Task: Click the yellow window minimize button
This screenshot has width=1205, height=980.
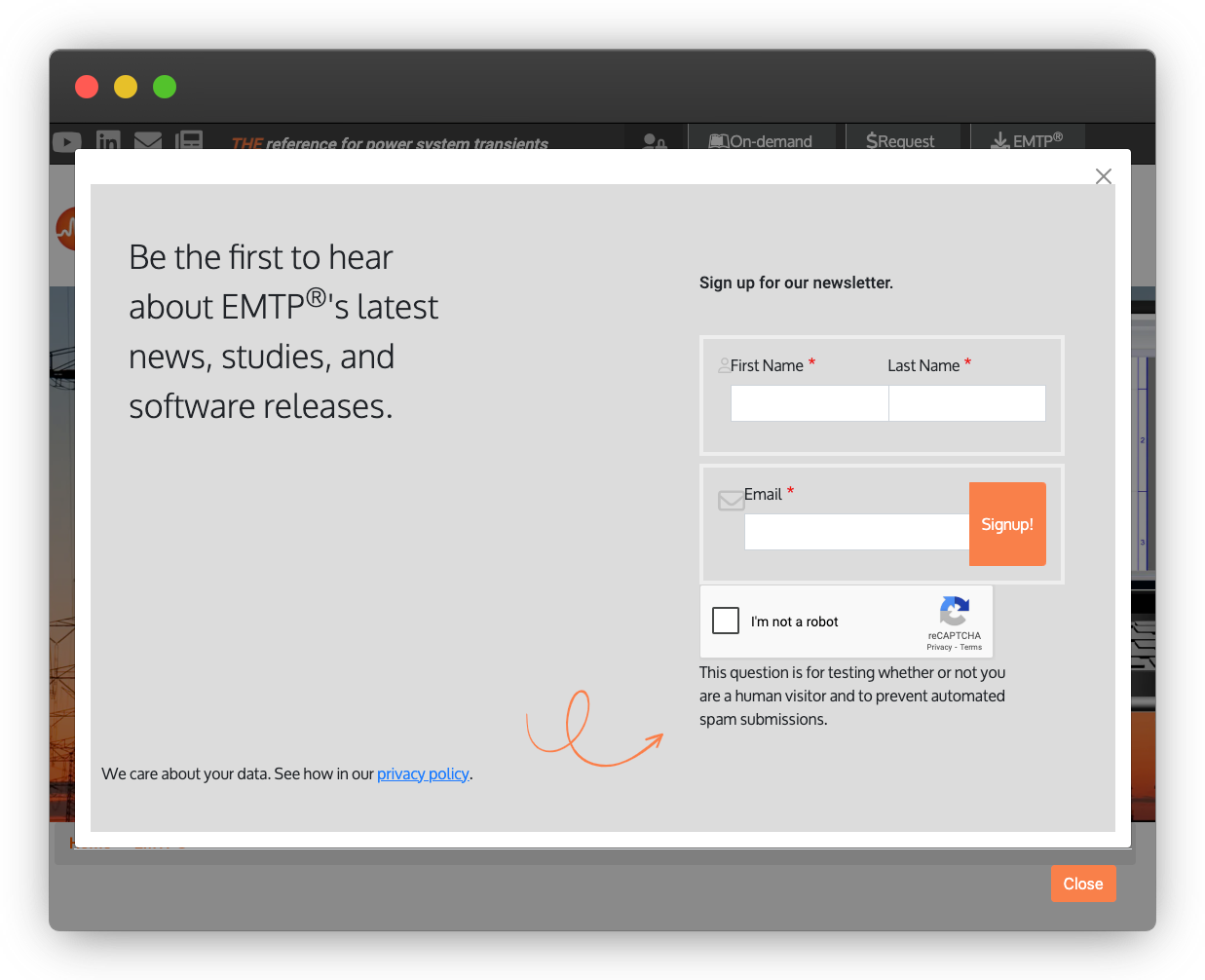Action: (126, 87)
